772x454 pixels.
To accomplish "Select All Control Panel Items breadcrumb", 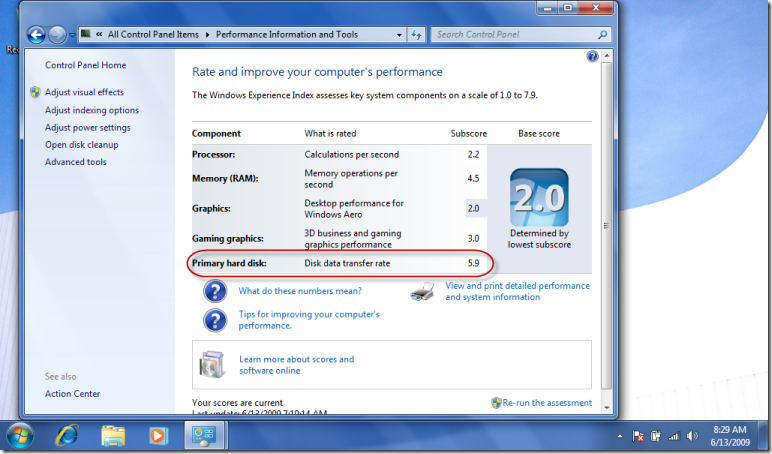I will click(x=153, y=34).
